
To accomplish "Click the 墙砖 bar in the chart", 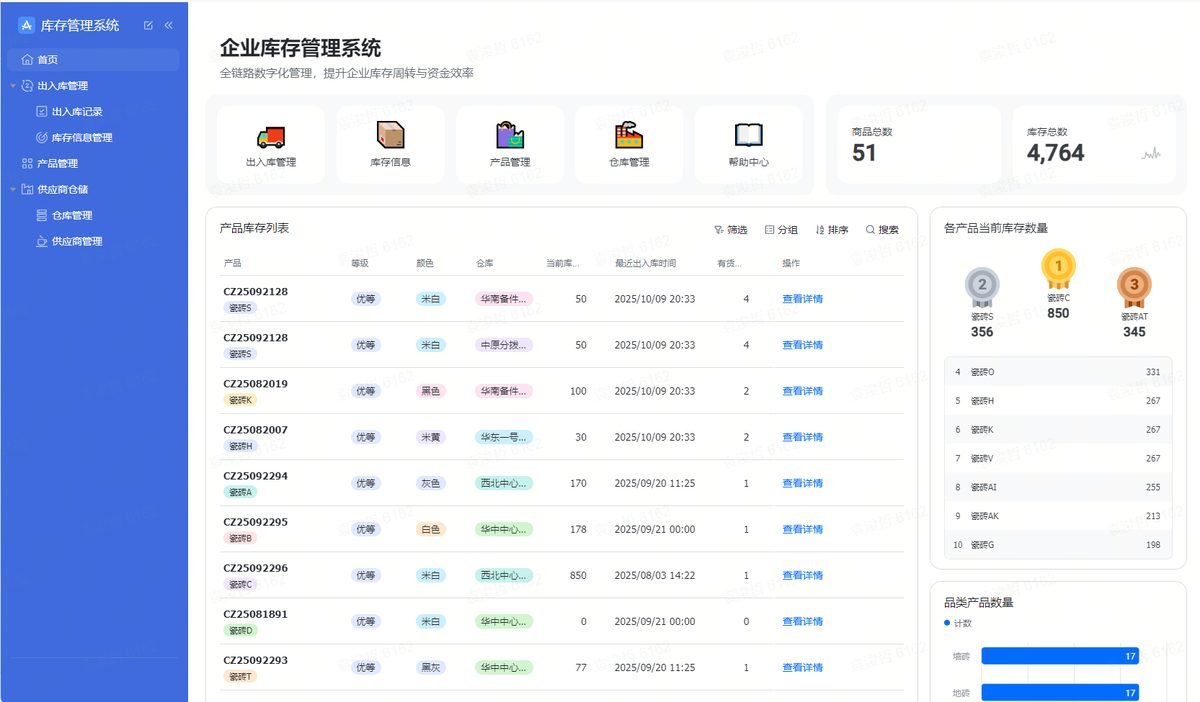I will pos(1060,656).
